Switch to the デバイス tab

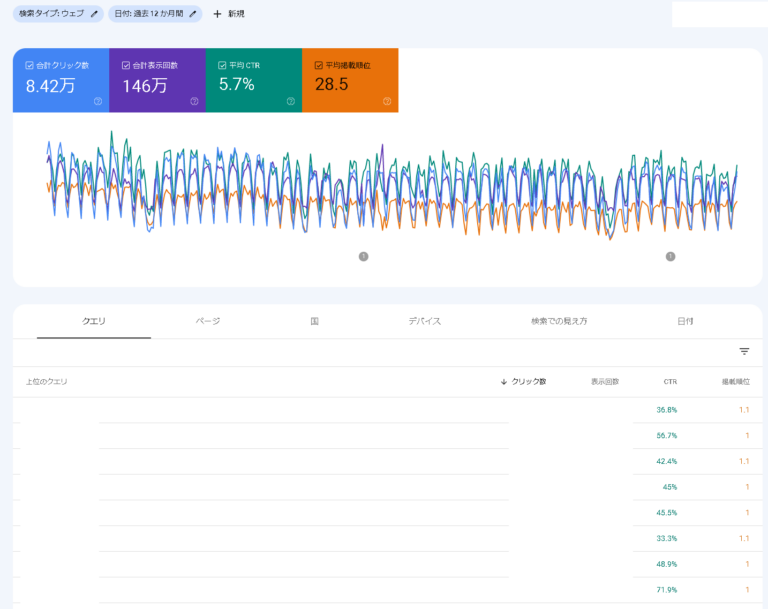[425, 321]
